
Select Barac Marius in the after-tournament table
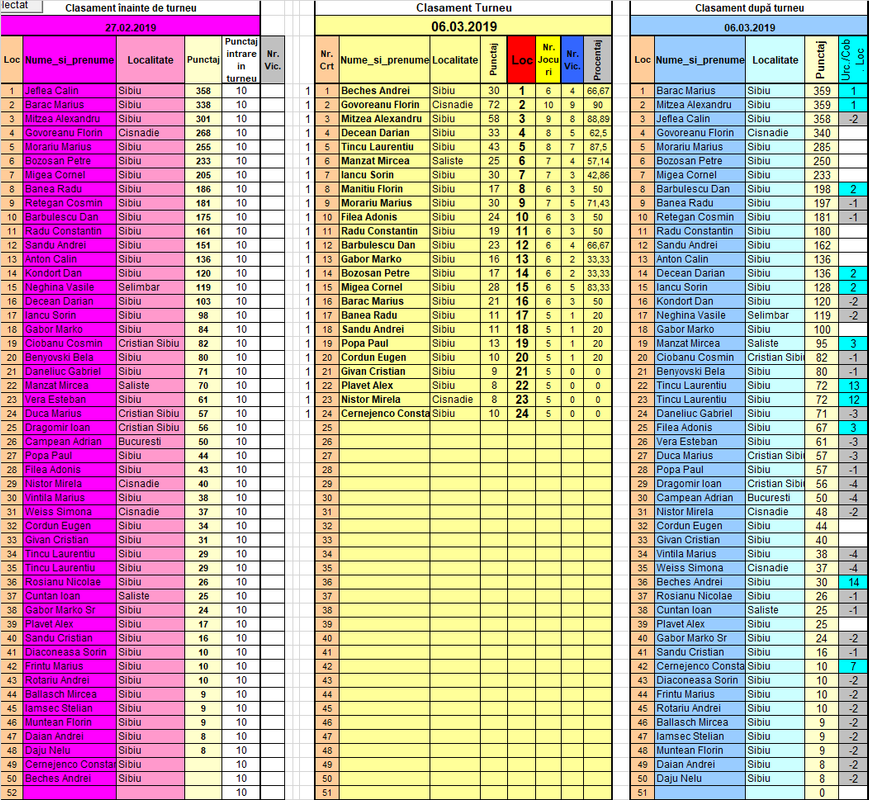tap(699, 91)
